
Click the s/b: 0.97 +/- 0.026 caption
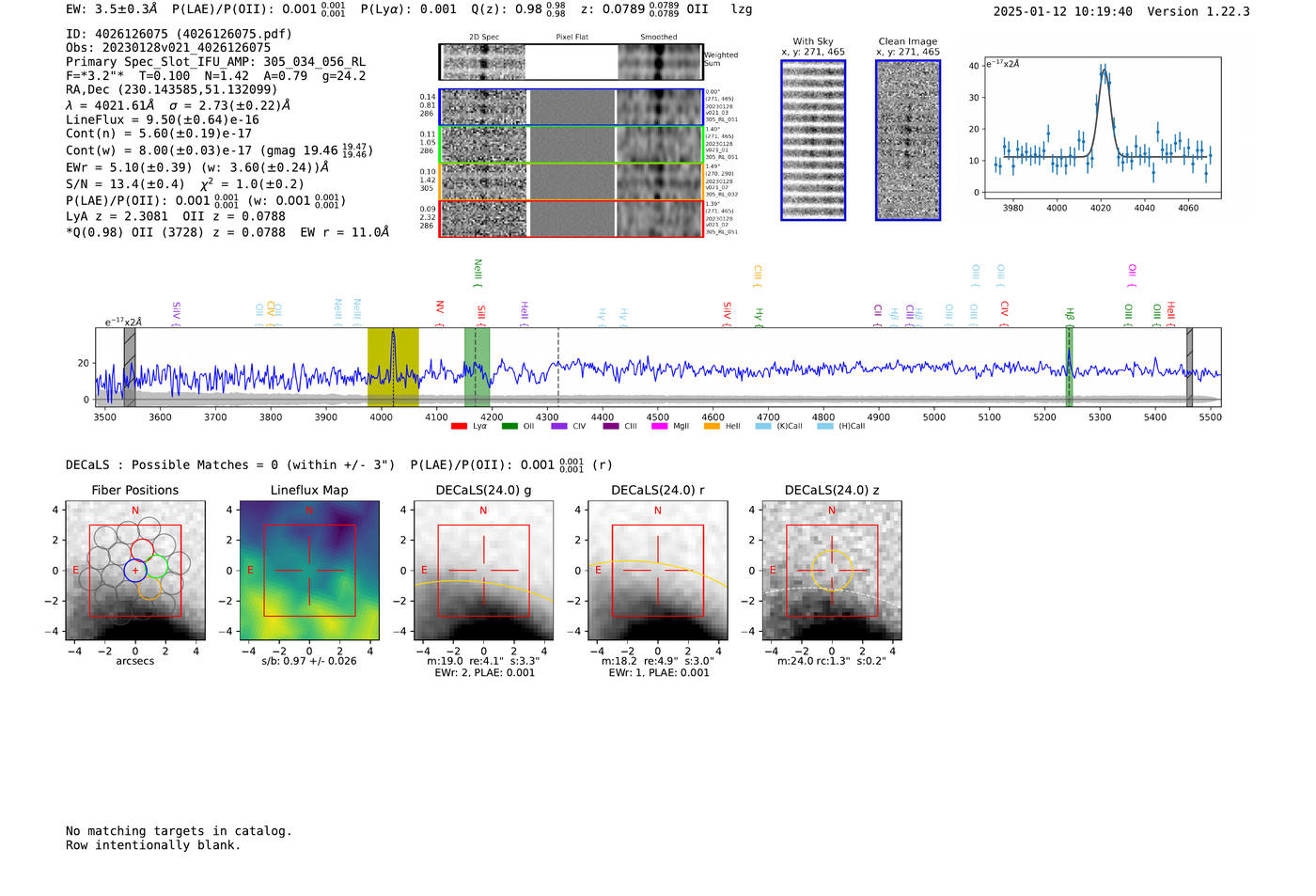click(309, 661)
